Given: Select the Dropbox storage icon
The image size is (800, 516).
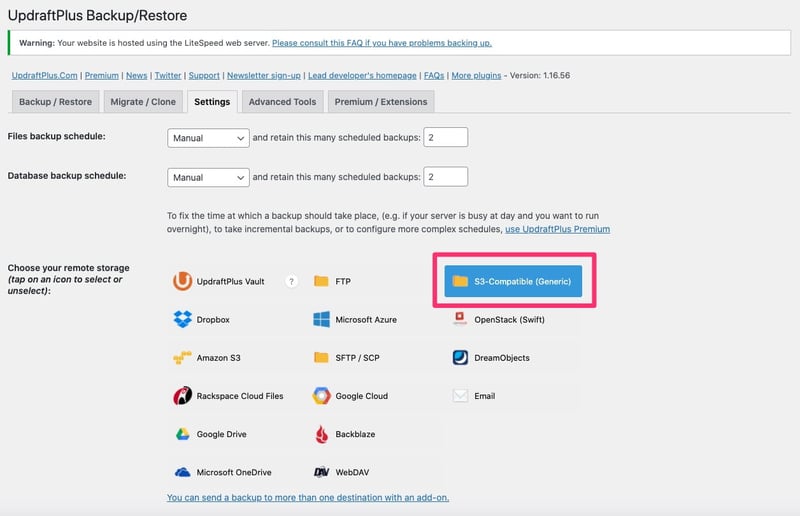Looking at the screenshot, I should click(182, 319).
